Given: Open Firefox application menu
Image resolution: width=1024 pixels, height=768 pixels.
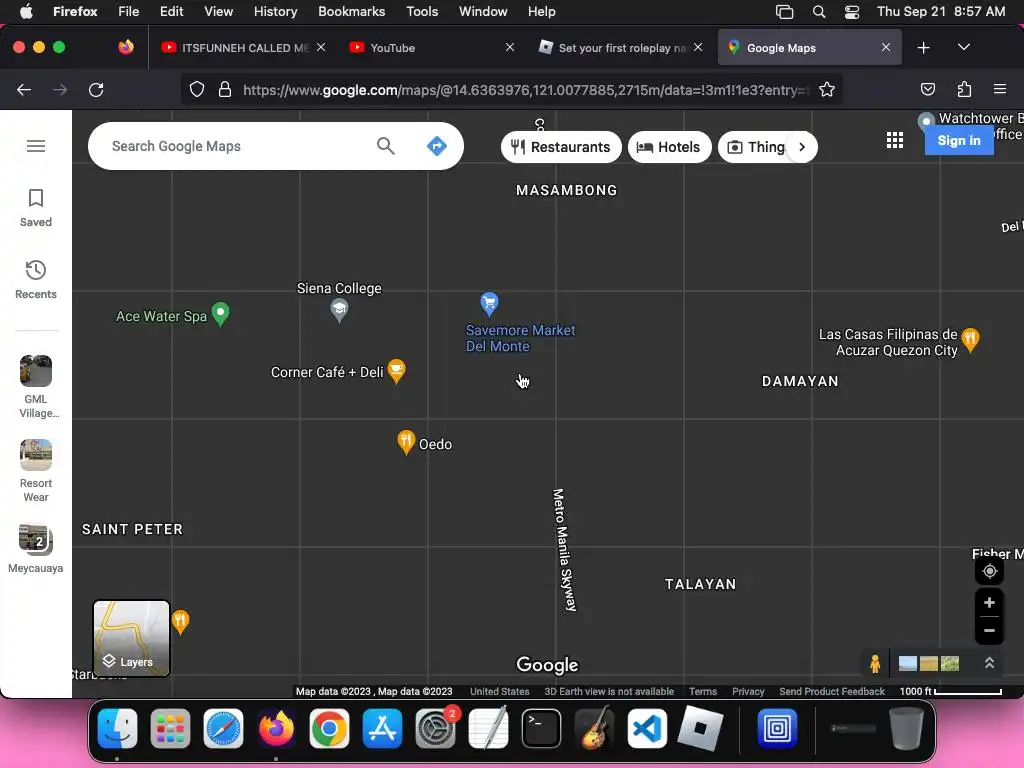Looking at the screenshot, I should (1000, 89).
